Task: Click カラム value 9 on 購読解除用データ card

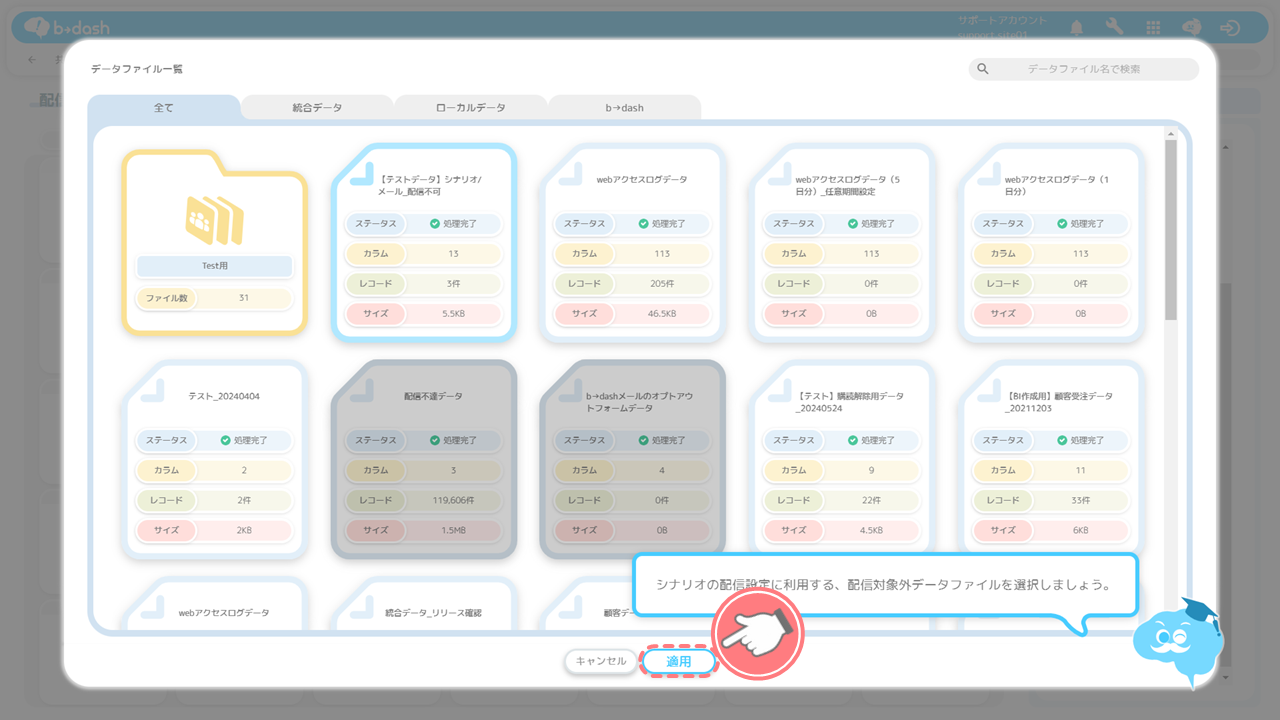Action: [x=871, y=470]
